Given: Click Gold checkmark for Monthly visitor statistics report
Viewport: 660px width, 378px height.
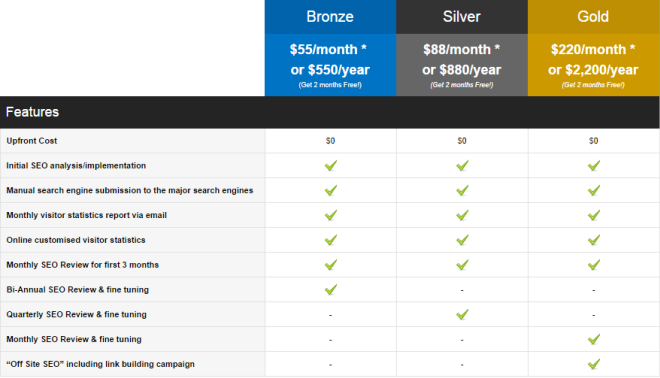Looking at the screenshot, I should (594, 215).
